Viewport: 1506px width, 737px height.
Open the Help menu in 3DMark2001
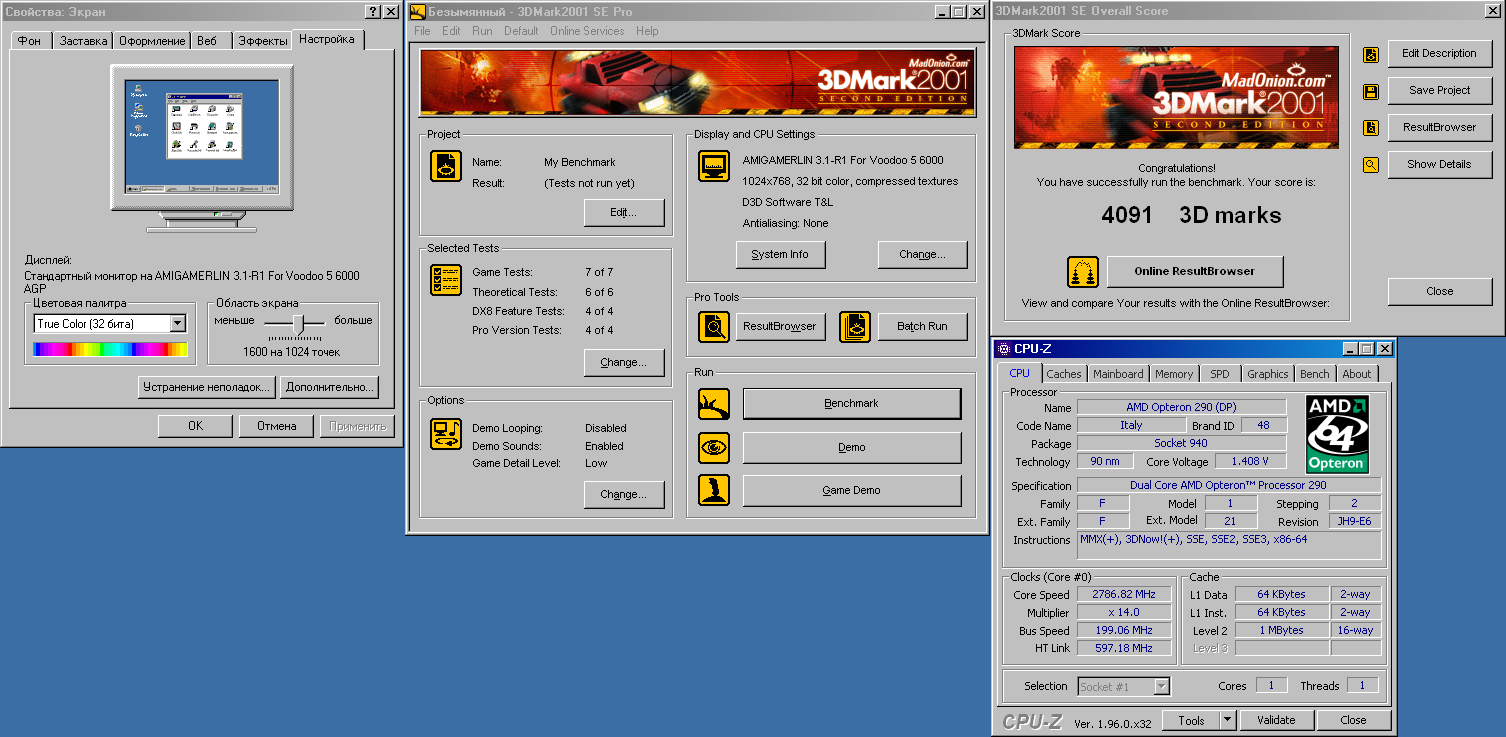coord(647,31)
